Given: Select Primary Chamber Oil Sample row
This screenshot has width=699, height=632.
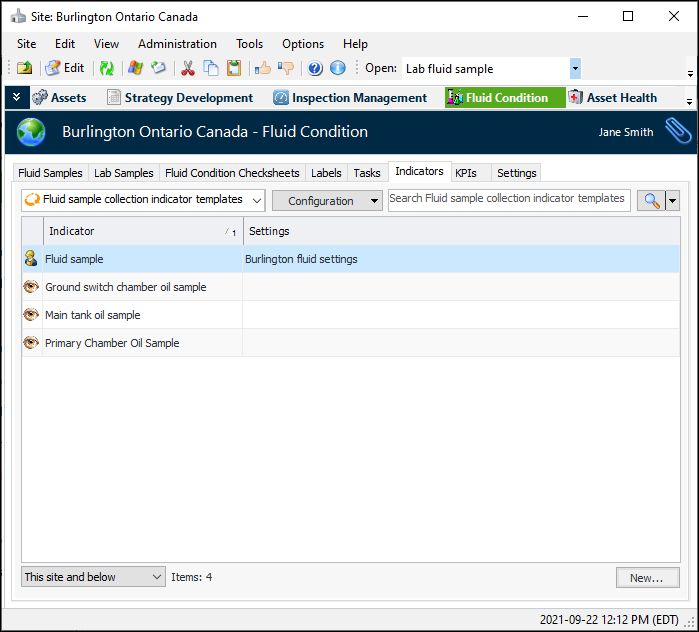Looking at the screenshot, I should tap(351, 343).
